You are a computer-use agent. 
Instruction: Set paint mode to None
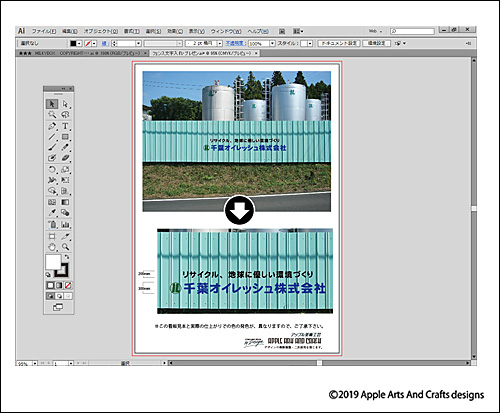coord(68,285)
